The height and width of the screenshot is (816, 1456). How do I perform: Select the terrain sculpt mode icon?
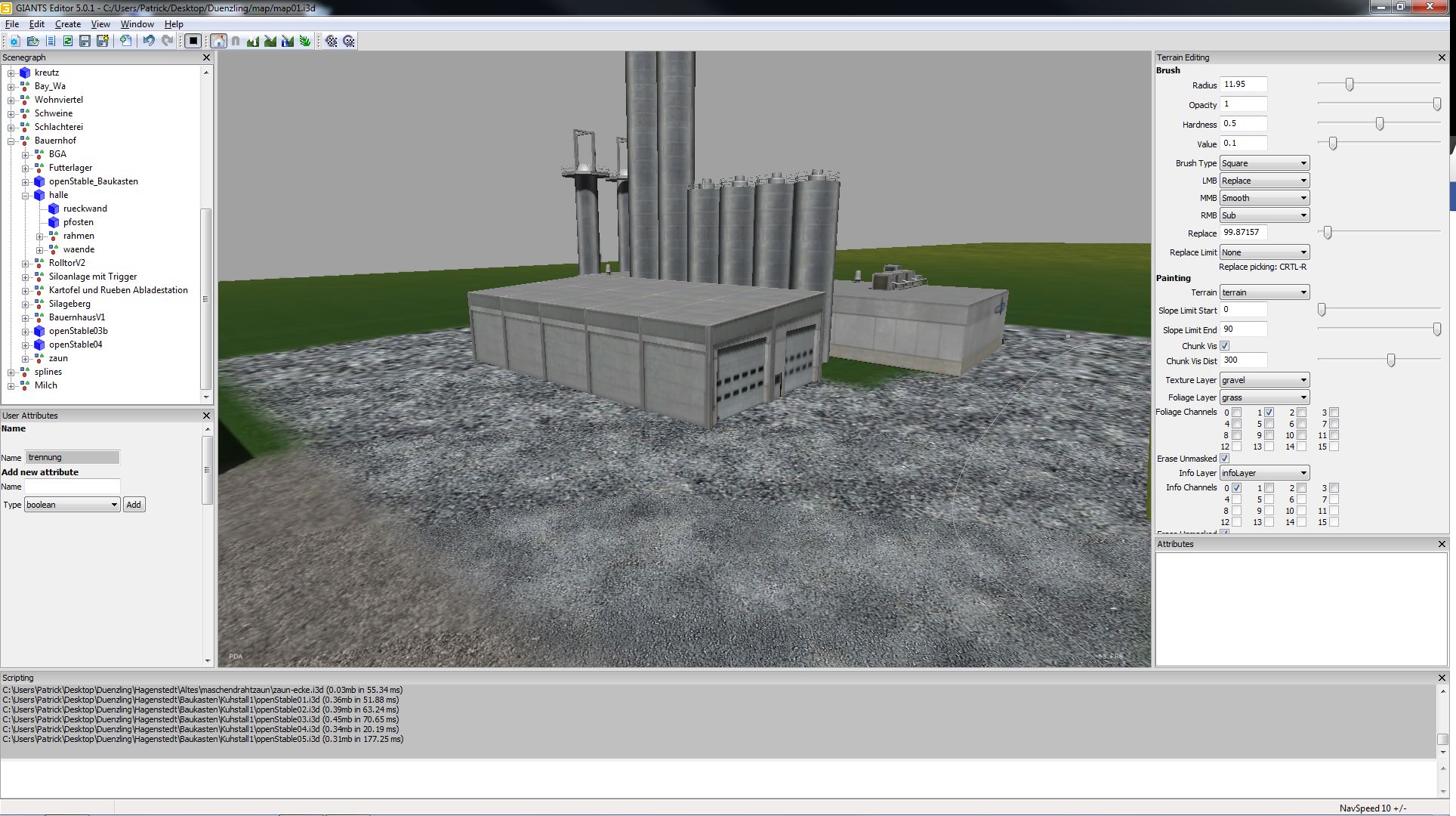[253, 41]
